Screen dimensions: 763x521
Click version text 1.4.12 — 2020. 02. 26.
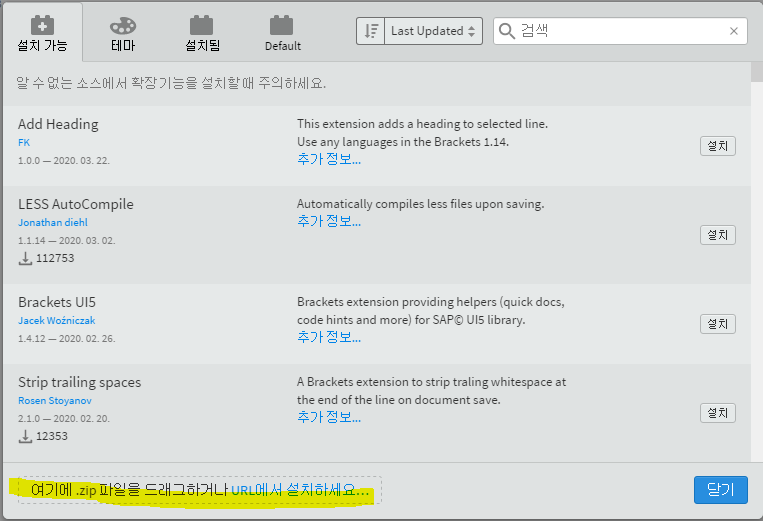[67, 339]
